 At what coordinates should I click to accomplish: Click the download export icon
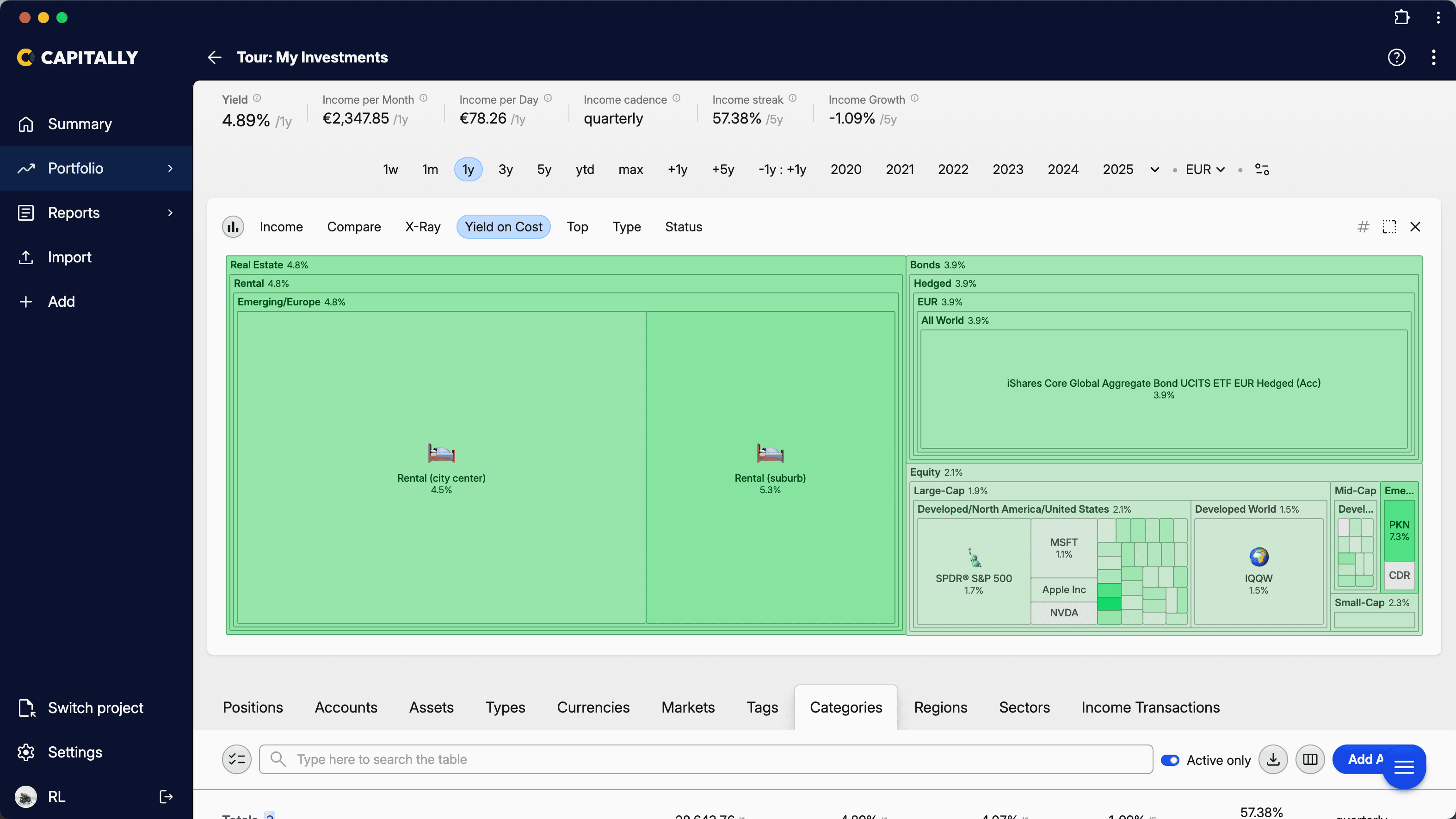pos(1273,760)
